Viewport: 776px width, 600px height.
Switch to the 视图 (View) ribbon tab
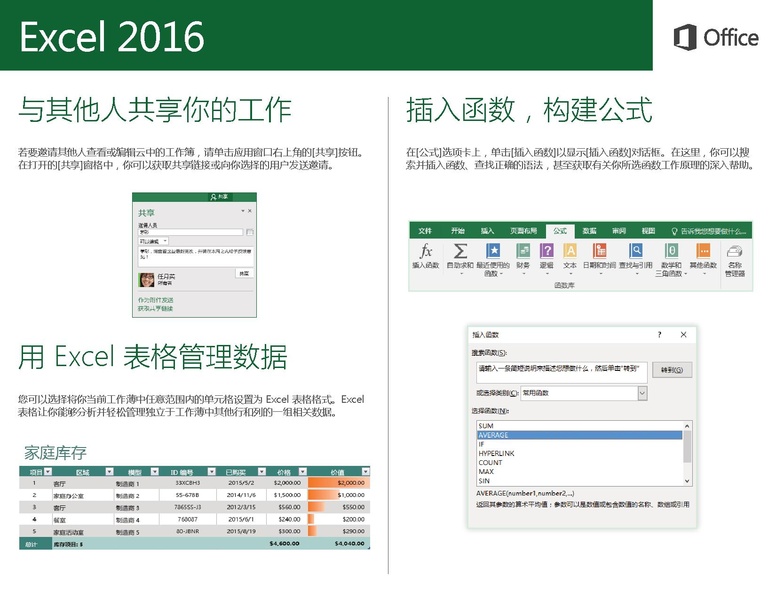coord(648,231)
